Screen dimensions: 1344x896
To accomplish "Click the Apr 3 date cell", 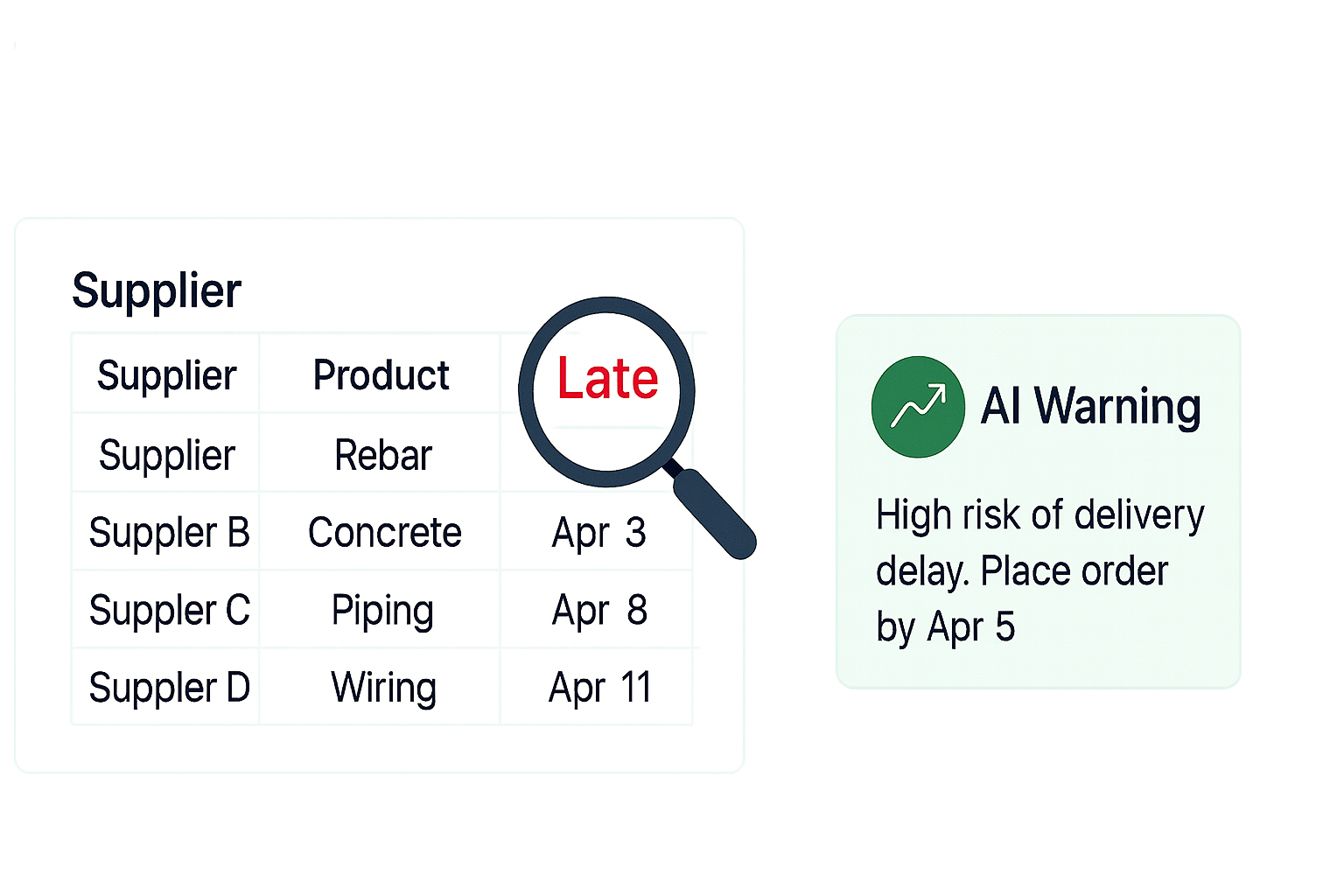I will (x=598, y=533).
